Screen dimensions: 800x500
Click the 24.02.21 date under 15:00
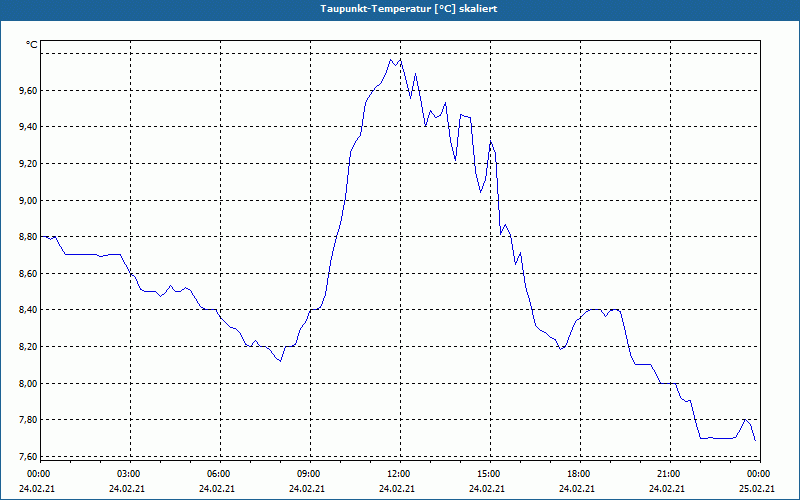point(487,489)
